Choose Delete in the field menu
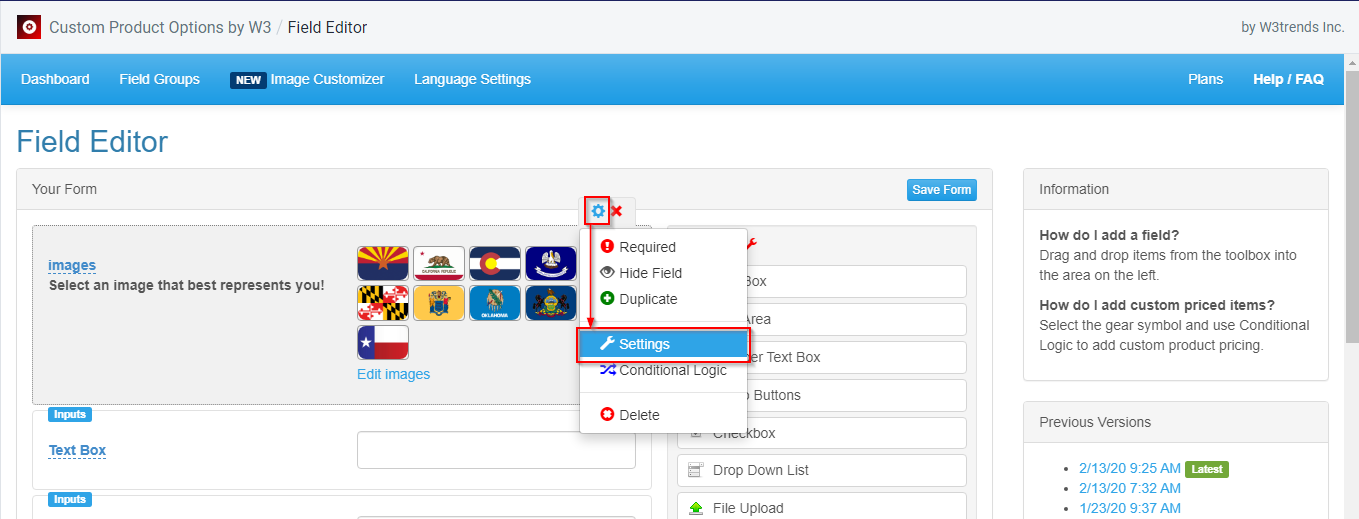This screenshot has width=1359, height=519. tap(663, 415)
